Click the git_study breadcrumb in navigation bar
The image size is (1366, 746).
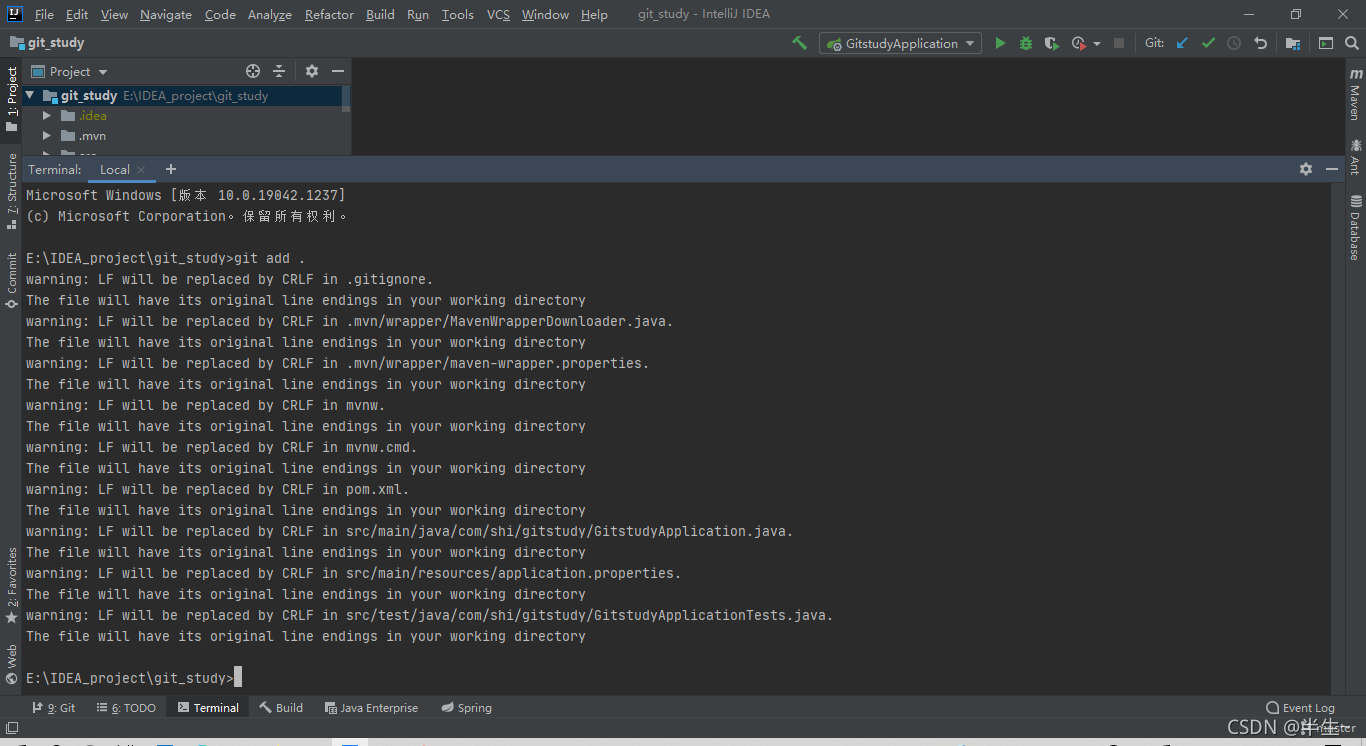tap(47, 43)
